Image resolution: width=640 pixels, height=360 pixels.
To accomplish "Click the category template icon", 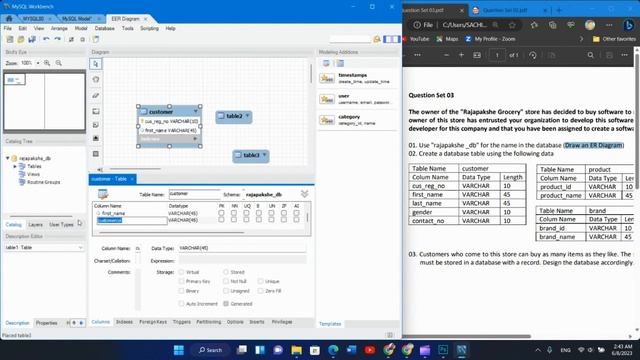I will pyautogui.click(x=327, y=120).
